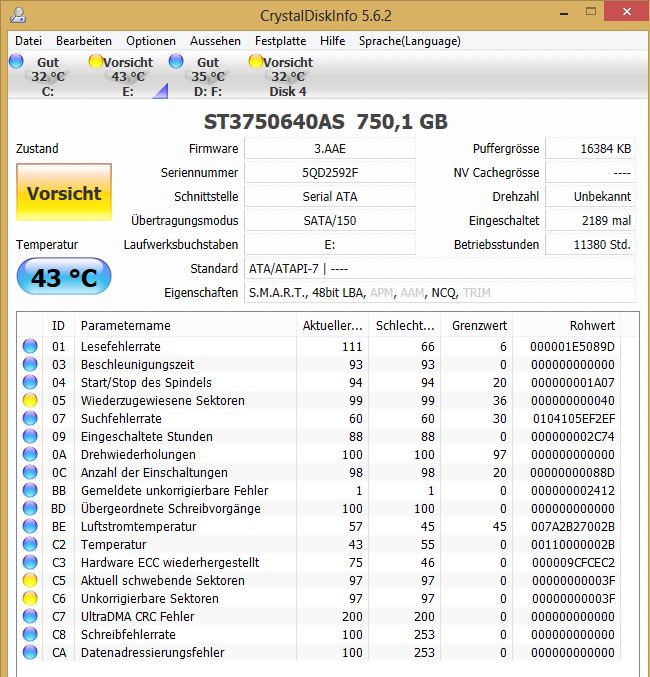This screenshot has height=677, width=650.
Task: Select Wiederzugewiesene Sektoren parameter name
Action: [x=162, y=400]
